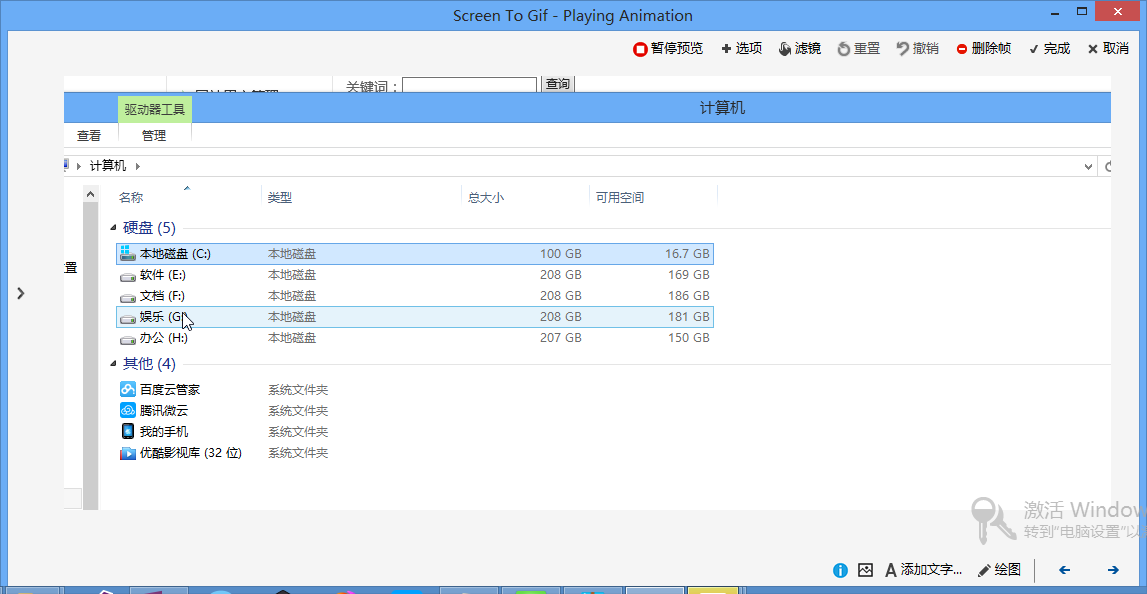This screenshot has width=1147, height=594.
Task: Select the 优酷影视库 (32 位) name text
Action: point(191,454)
